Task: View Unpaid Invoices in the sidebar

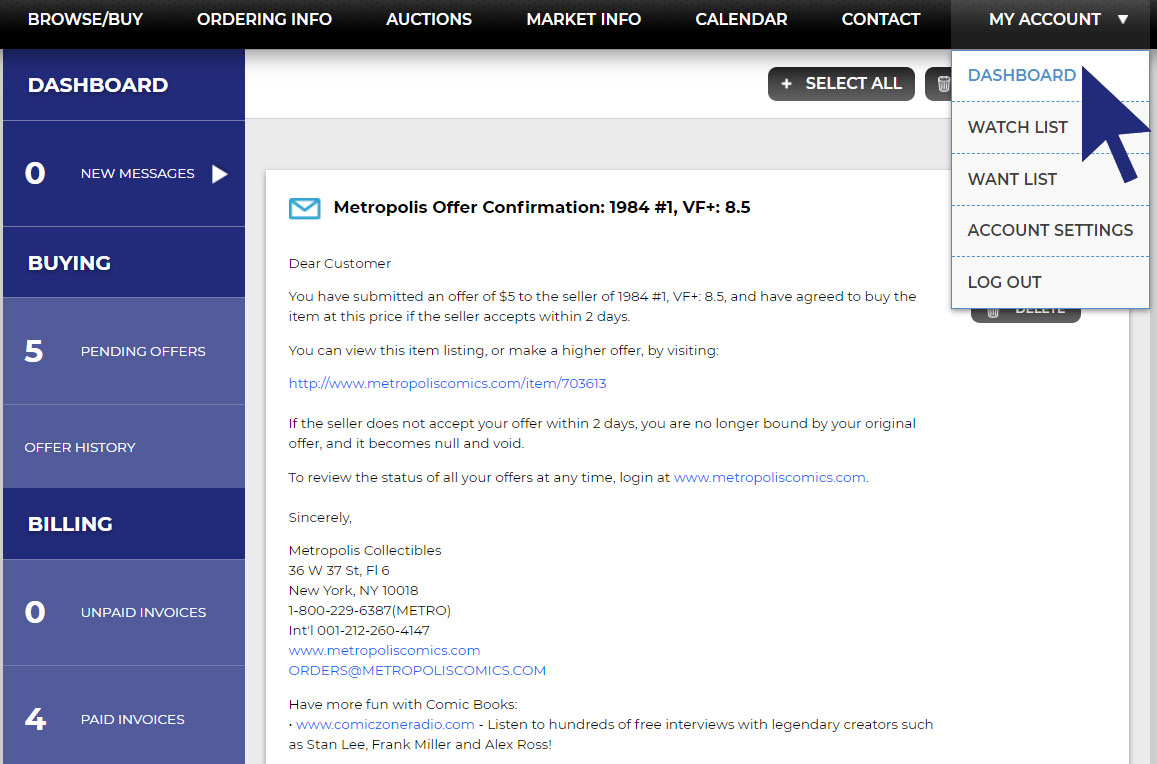Action: tap(124, 613)
